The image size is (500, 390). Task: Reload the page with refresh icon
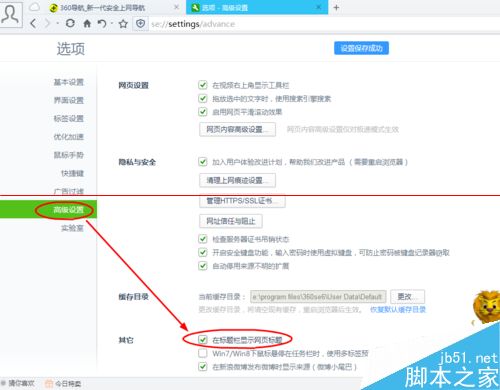(70, 23)
